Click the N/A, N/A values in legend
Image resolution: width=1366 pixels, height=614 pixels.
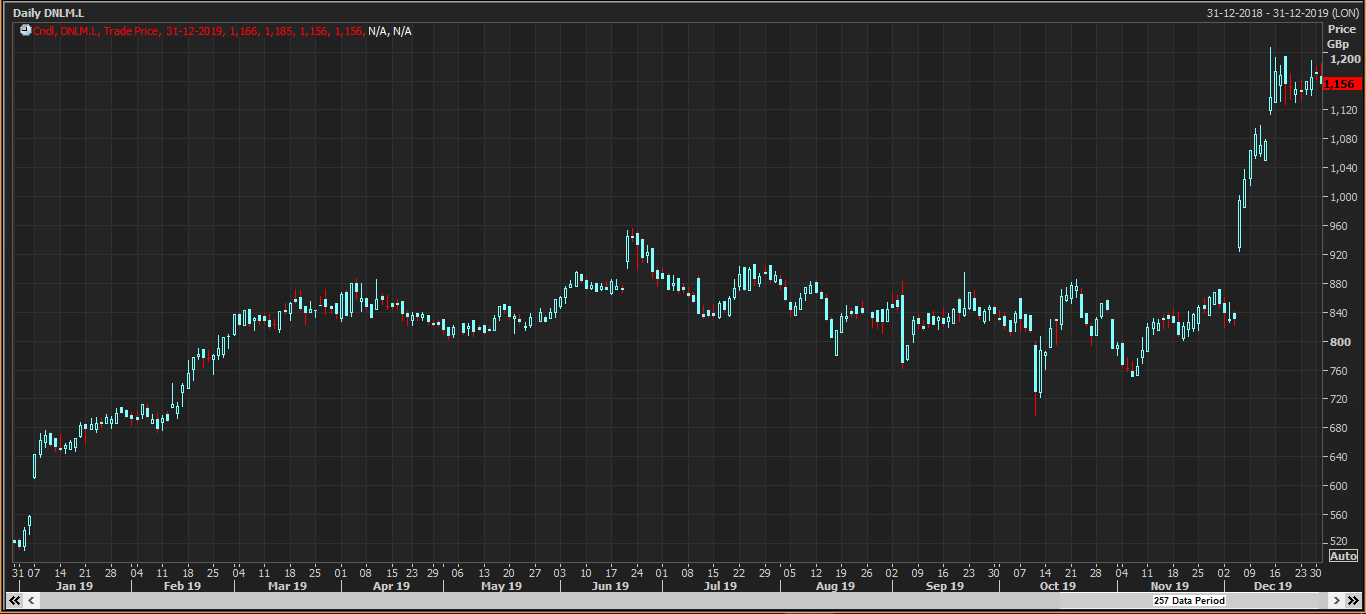click(x=390, y=31)
